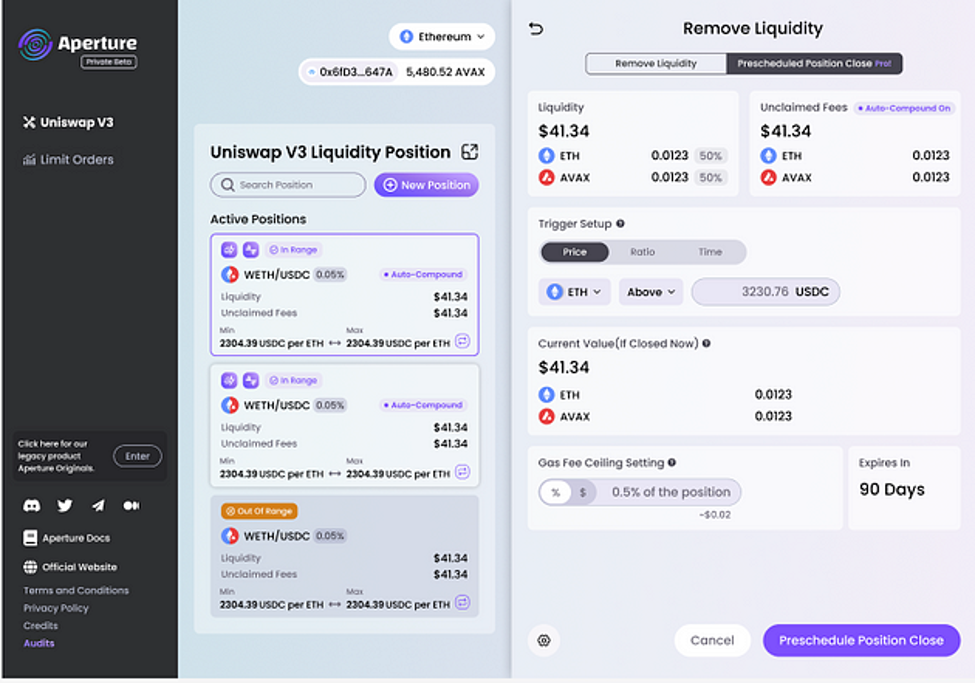Expand the ETH token dropdown
The width and height of the screenshot is (977, 683).
574,292
